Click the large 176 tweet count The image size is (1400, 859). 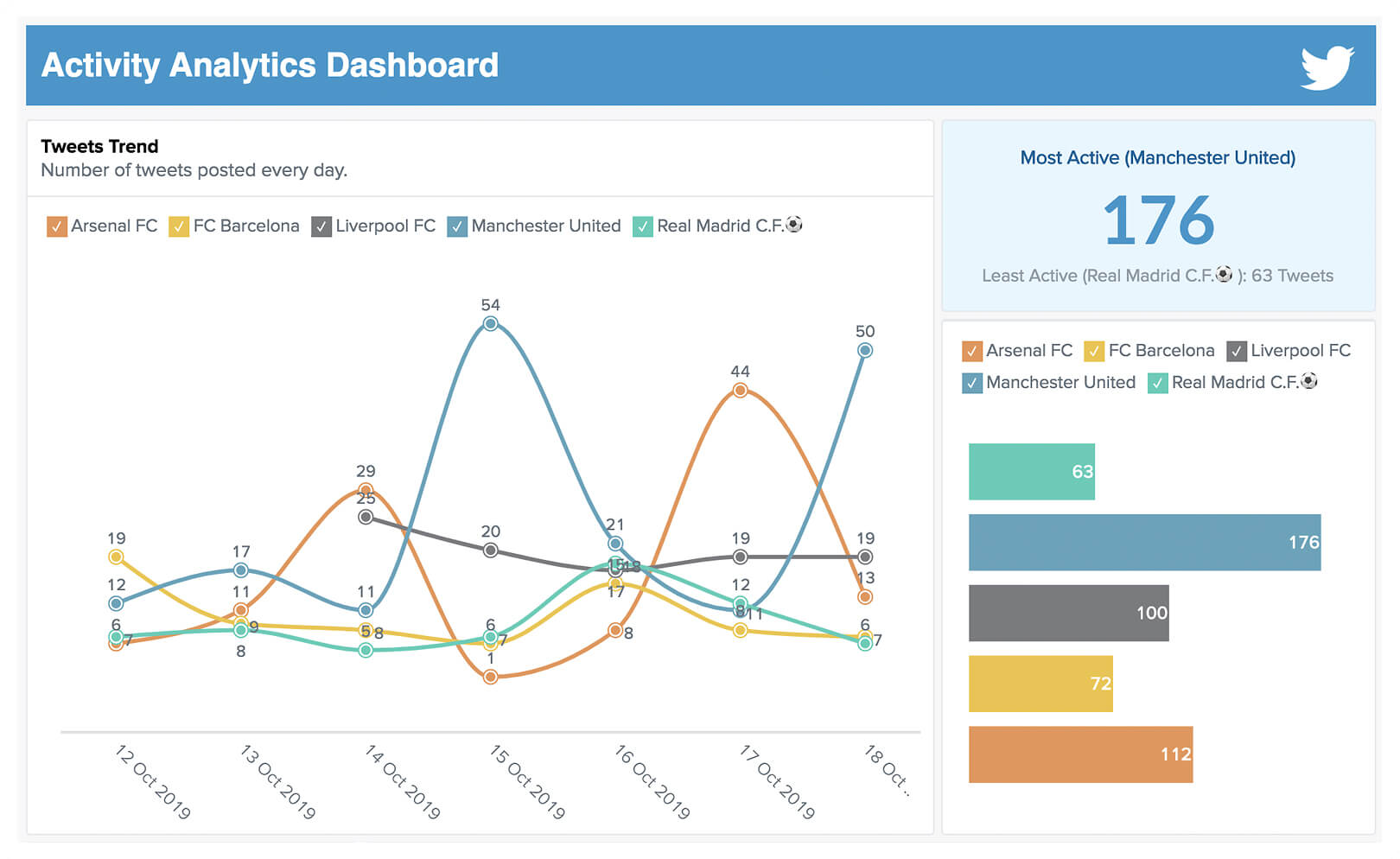coord(1158,220)
